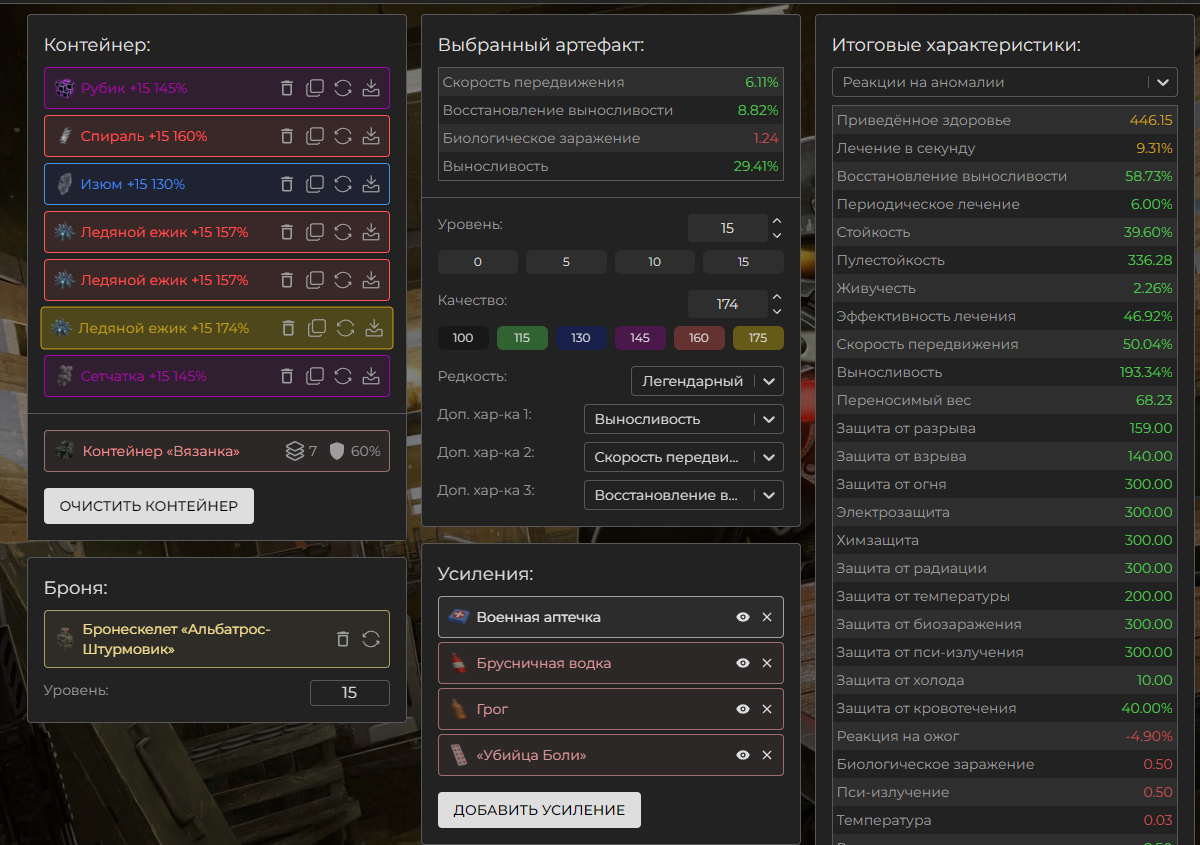Click the Качество value input field
Viewport: 1200px width, 845px height.
pos(727,304)
